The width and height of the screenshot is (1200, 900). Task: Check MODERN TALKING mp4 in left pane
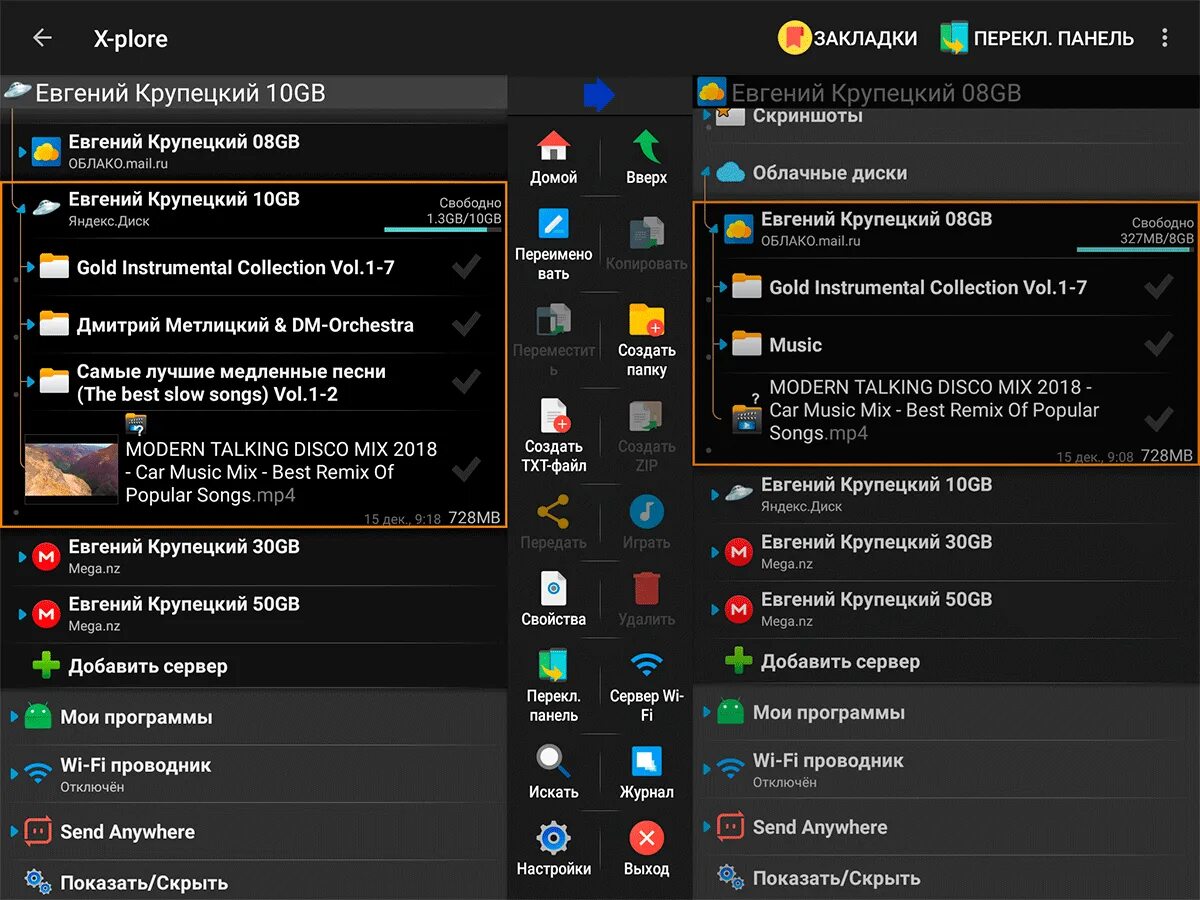tap(466, 468)
